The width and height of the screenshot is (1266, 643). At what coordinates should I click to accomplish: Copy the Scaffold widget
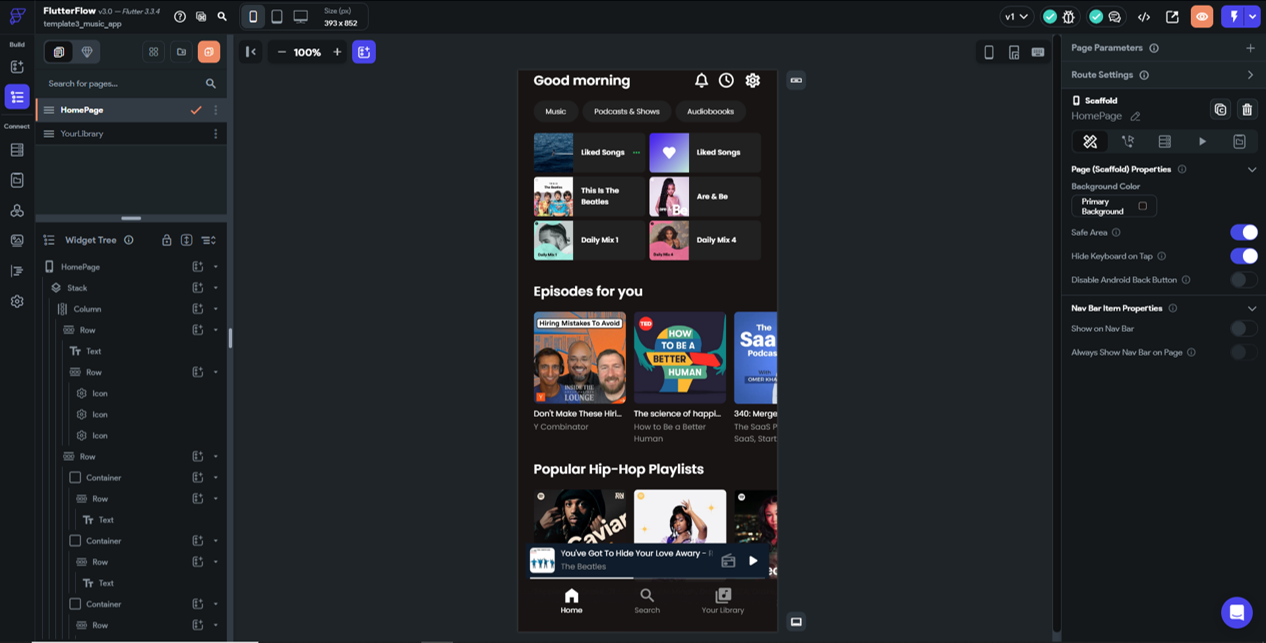coord(1220,110)
